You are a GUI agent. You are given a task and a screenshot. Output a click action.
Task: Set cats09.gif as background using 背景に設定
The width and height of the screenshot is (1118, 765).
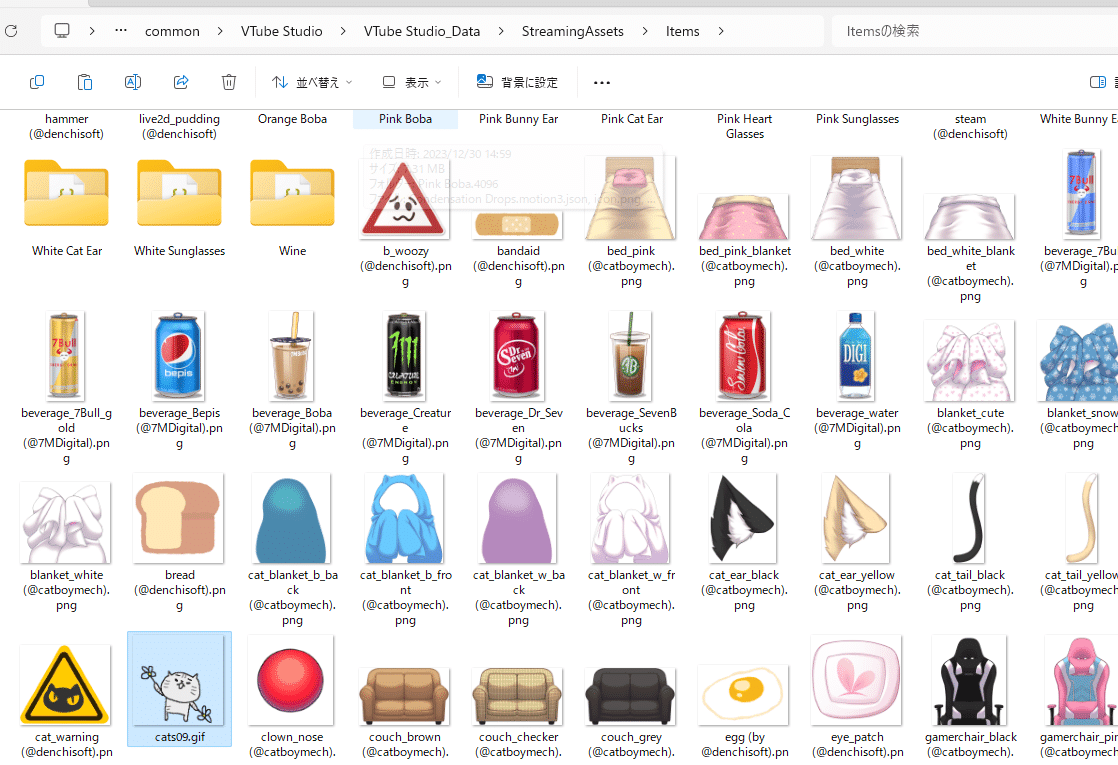tap(517, 82)
